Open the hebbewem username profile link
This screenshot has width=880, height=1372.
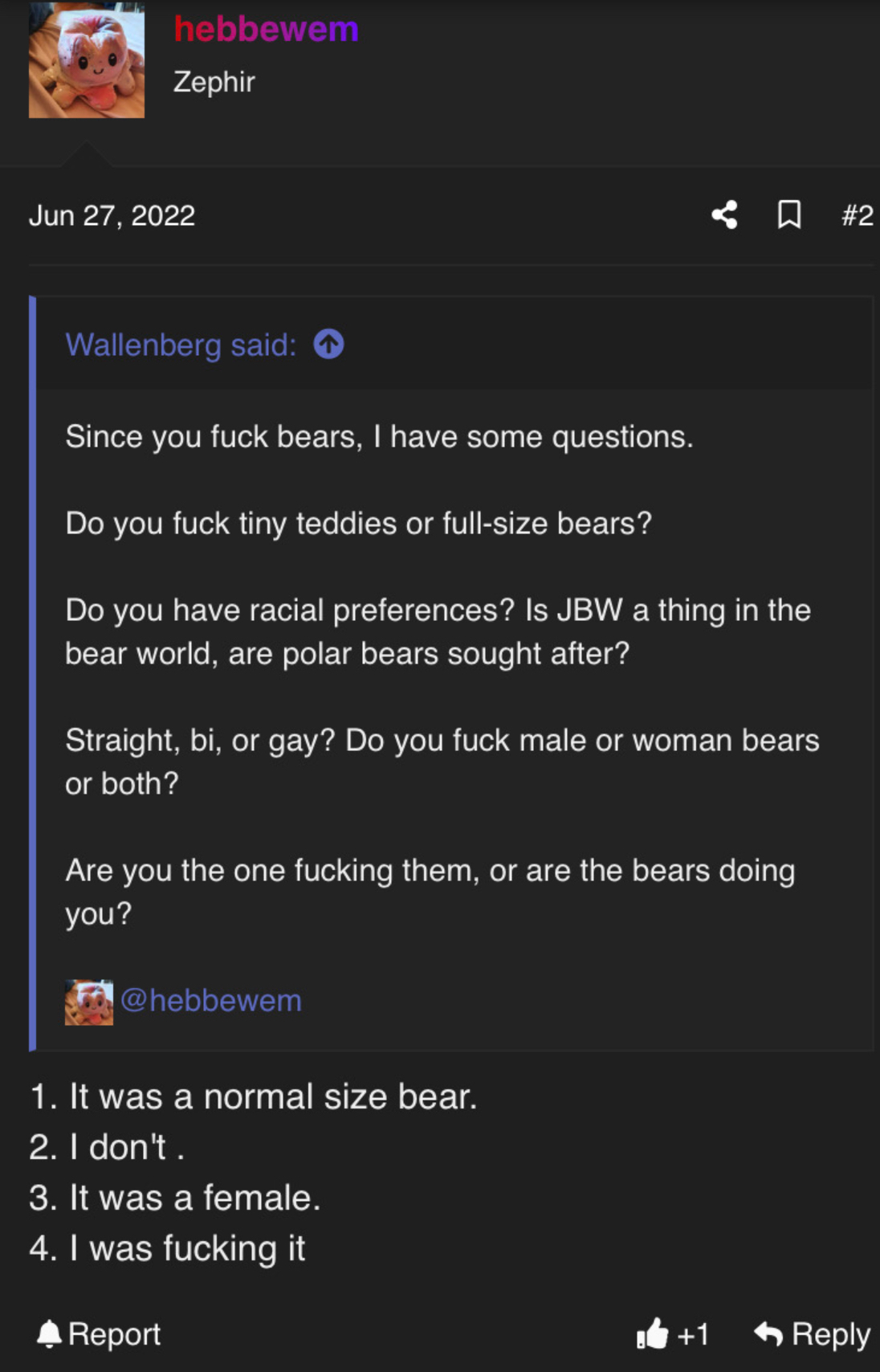(266, 29)
